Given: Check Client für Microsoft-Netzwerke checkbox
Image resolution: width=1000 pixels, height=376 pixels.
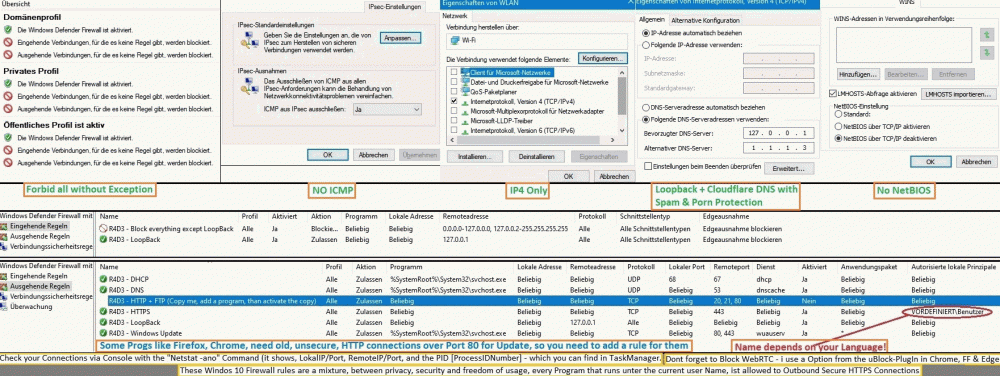Looking at the screenshot, I should pyautogui.click(x=453, y=73).
